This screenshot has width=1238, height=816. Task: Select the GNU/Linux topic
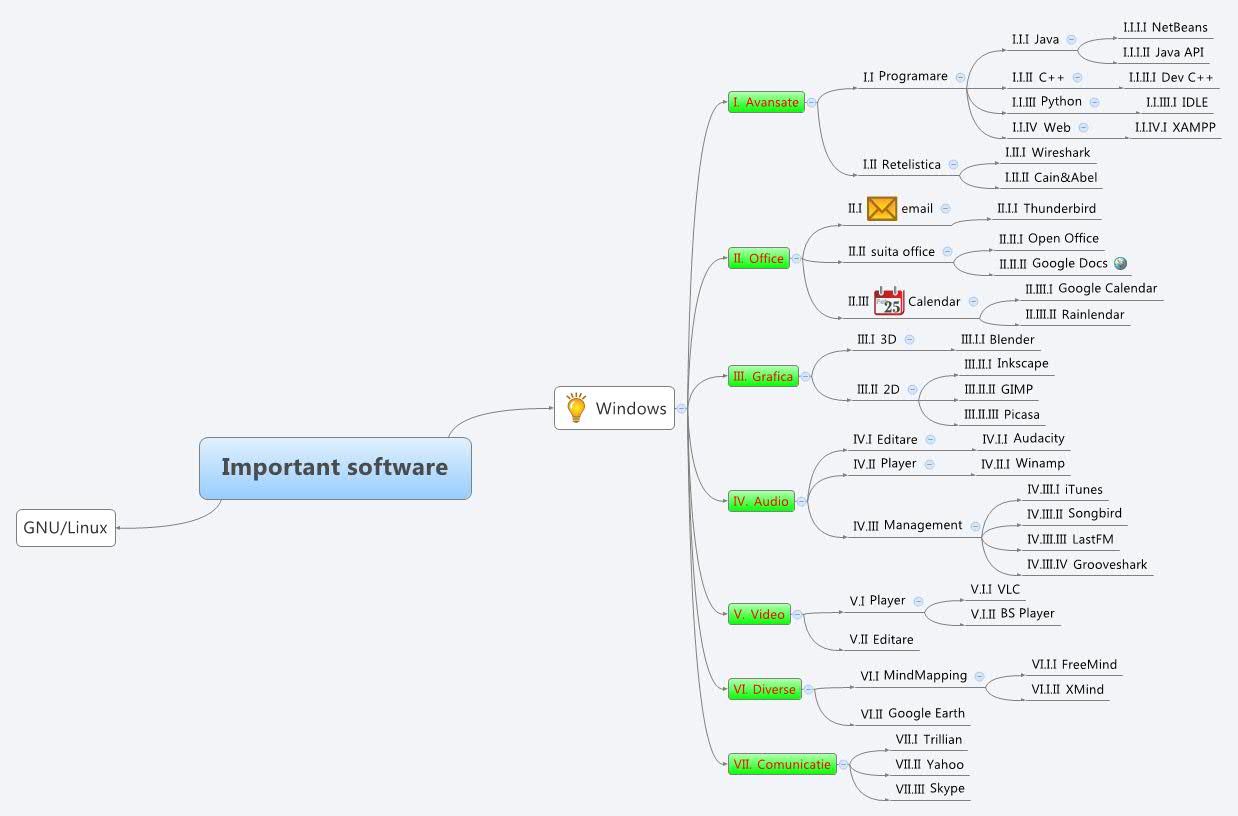click(66, 528)
